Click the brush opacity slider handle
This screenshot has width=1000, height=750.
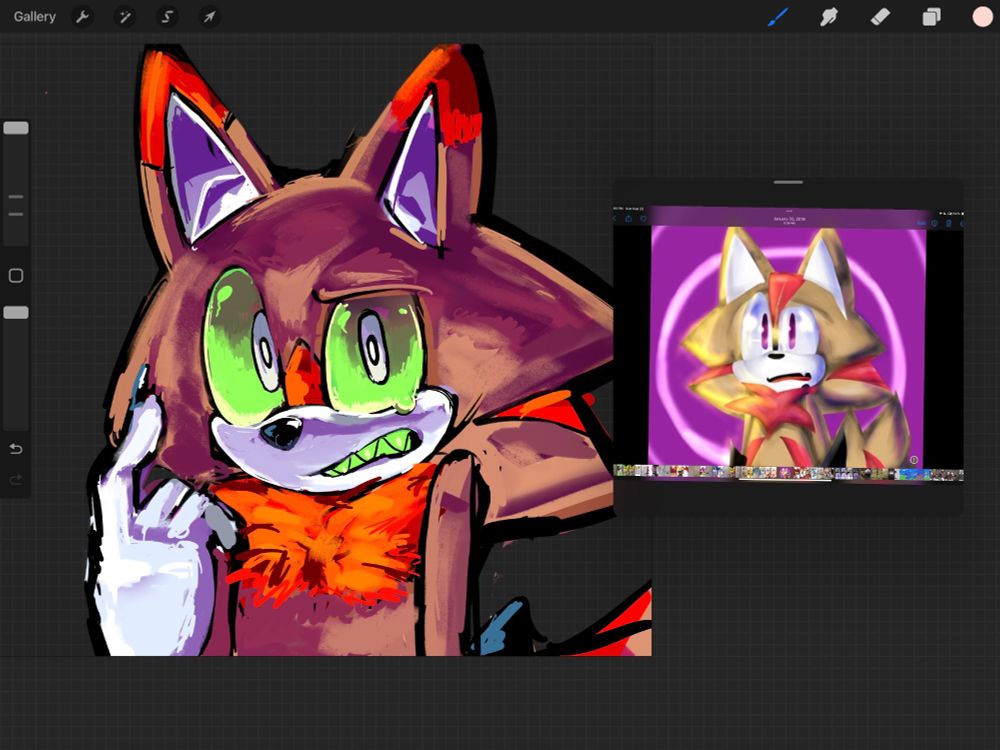[16, 312]
